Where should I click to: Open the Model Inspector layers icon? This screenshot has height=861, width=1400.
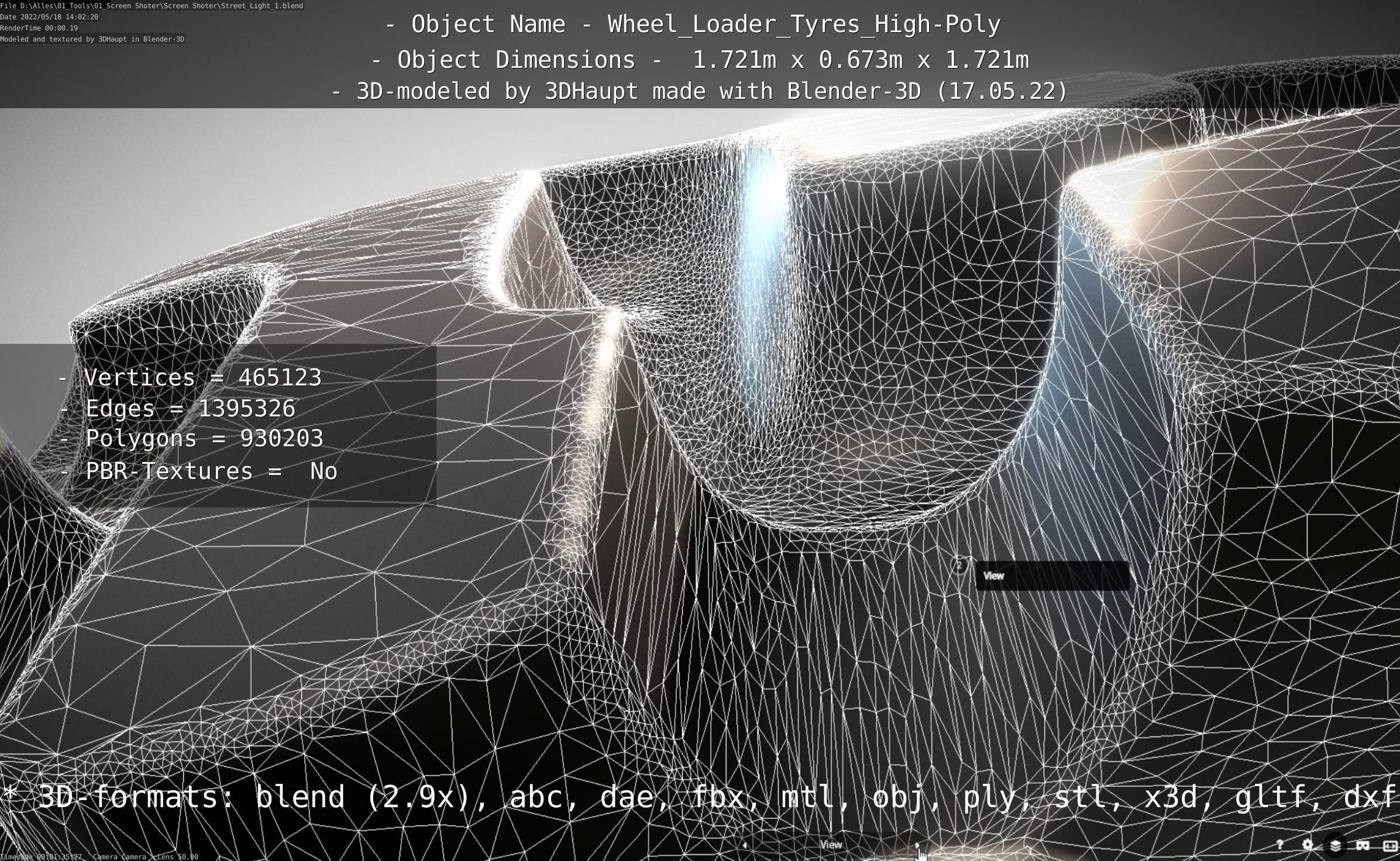point(1336,845)
